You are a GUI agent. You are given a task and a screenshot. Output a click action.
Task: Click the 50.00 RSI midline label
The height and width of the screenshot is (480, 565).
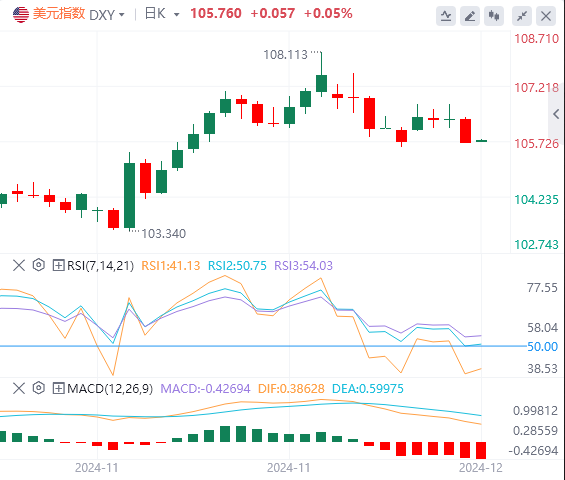point(542,347)
